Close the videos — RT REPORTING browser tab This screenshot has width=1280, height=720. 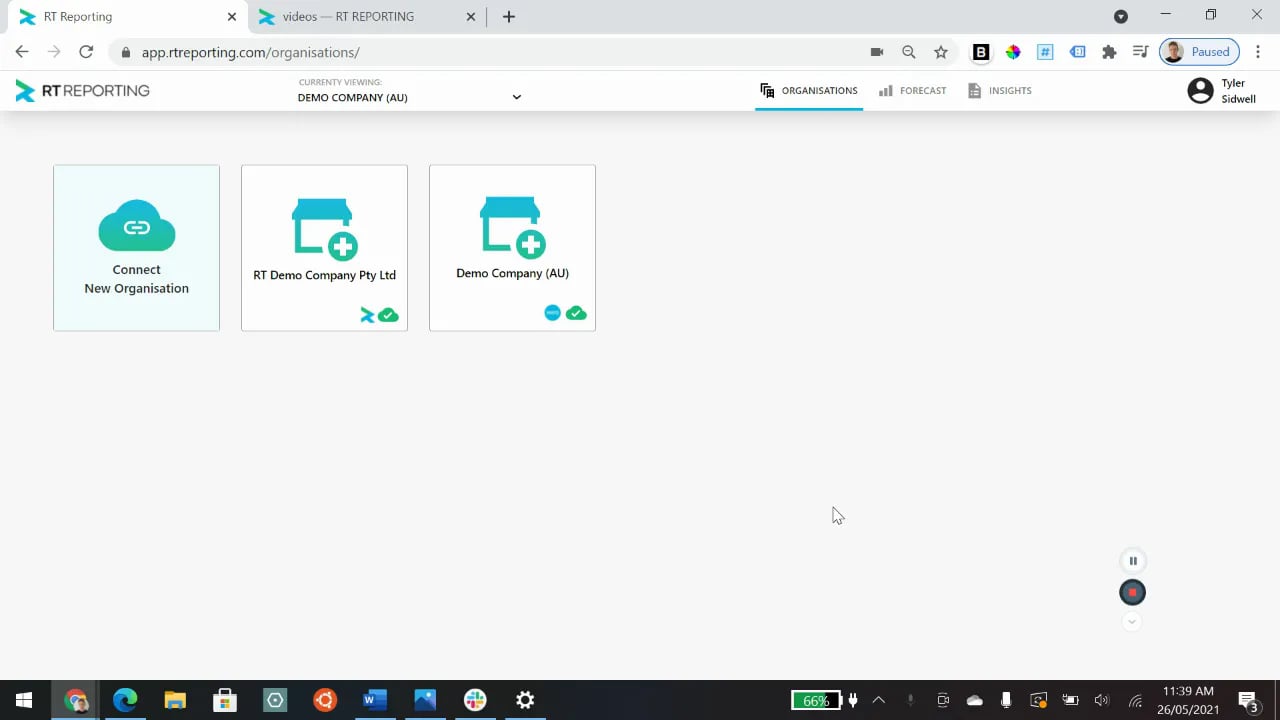click(x=472, y=17)
